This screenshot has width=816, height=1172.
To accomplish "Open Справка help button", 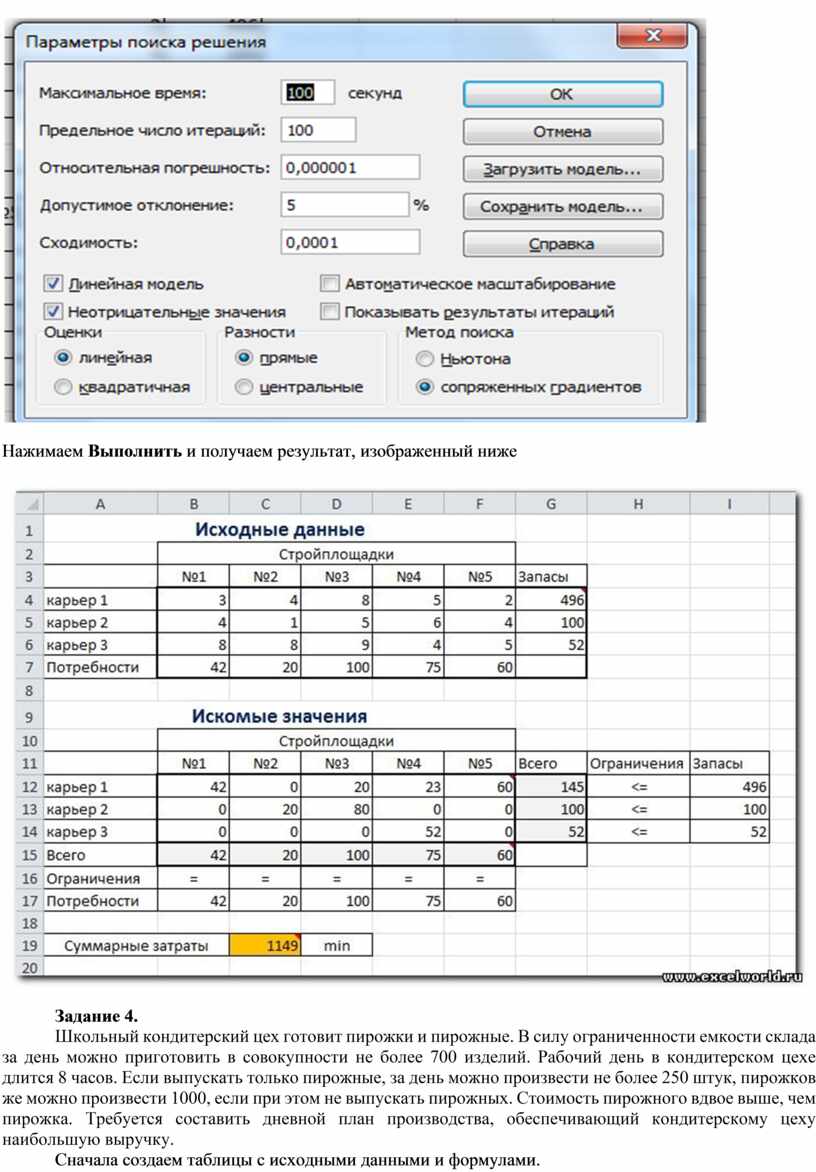I will click(x=562, y=244).
